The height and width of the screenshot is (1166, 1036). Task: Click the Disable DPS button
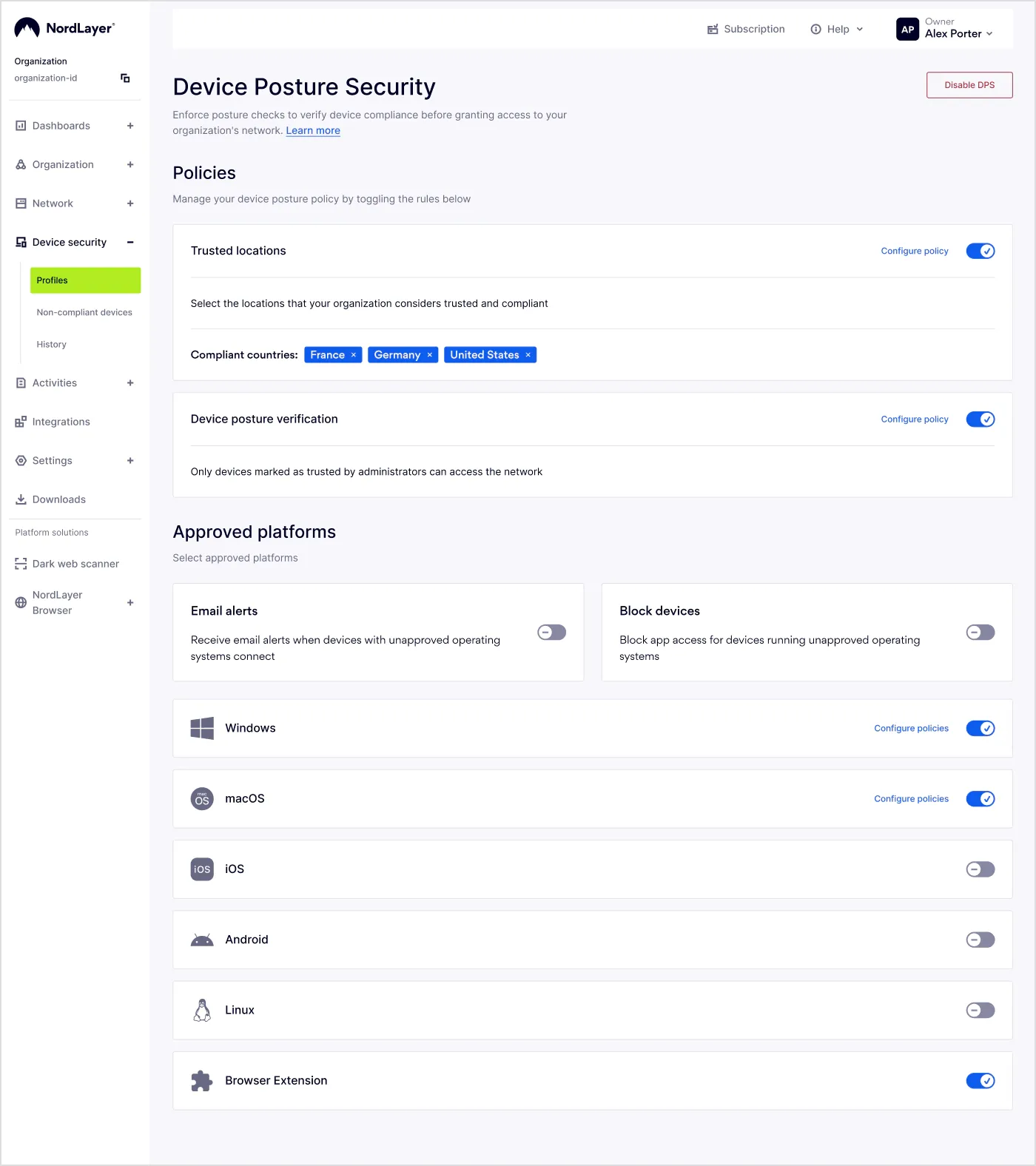point(969,85)
